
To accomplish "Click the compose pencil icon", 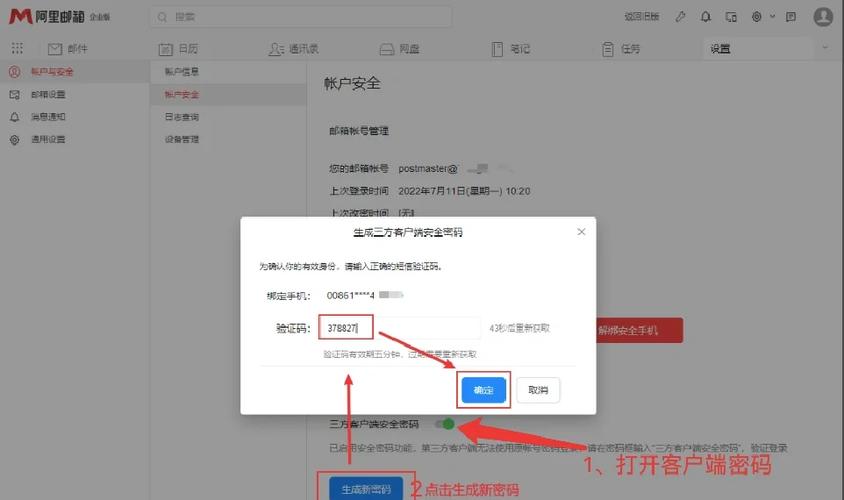I will click(680, 17).
